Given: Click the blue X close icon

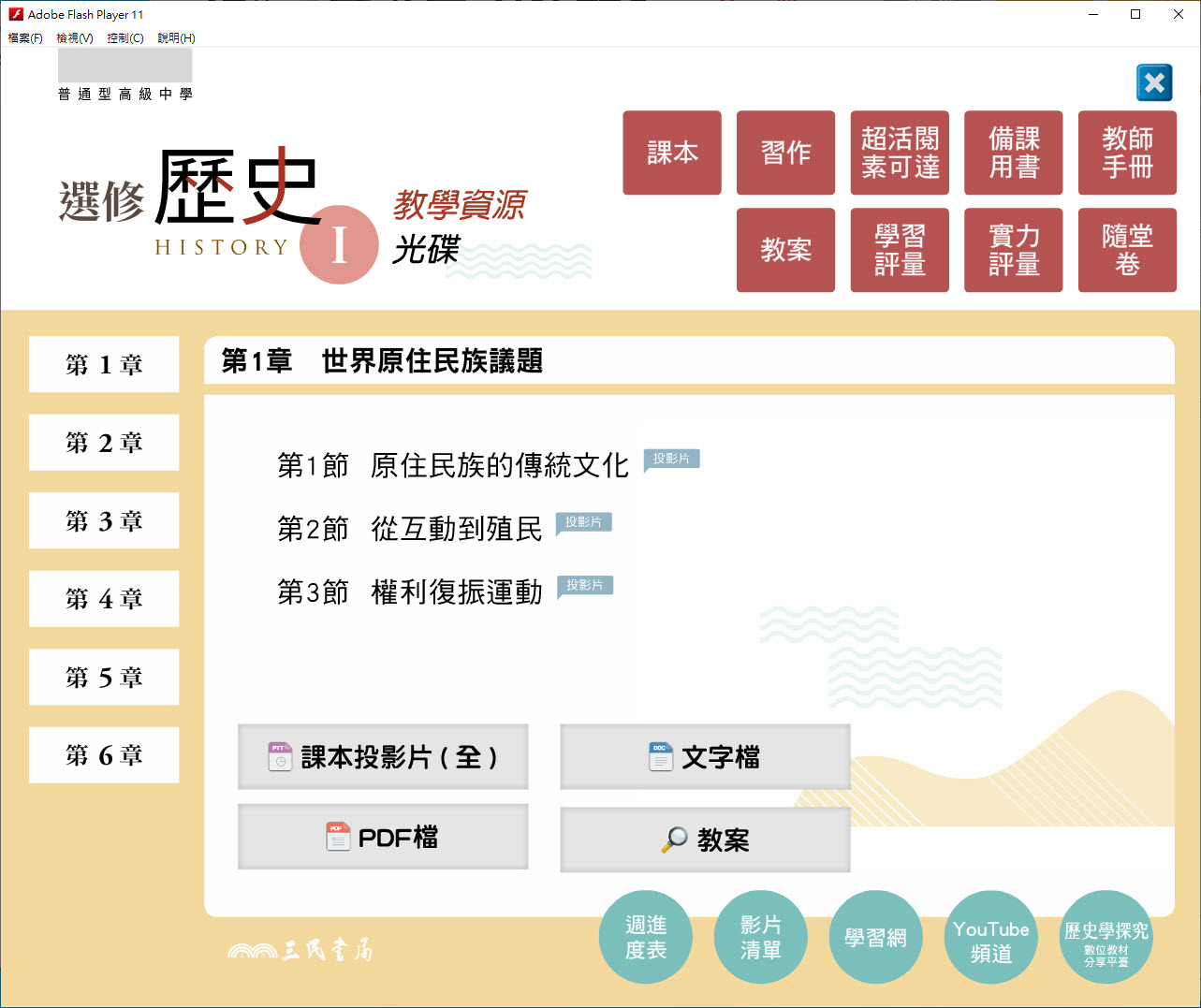Looking at the screenshot, I should [1154, 83].
